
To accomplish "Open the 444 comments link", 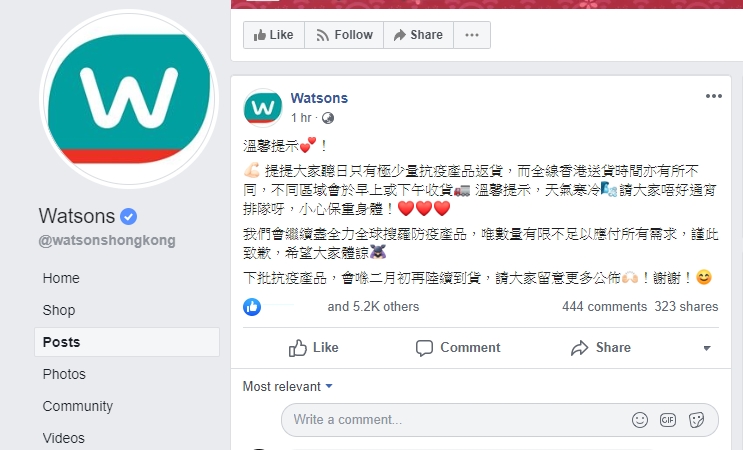I will click(604, 307).
